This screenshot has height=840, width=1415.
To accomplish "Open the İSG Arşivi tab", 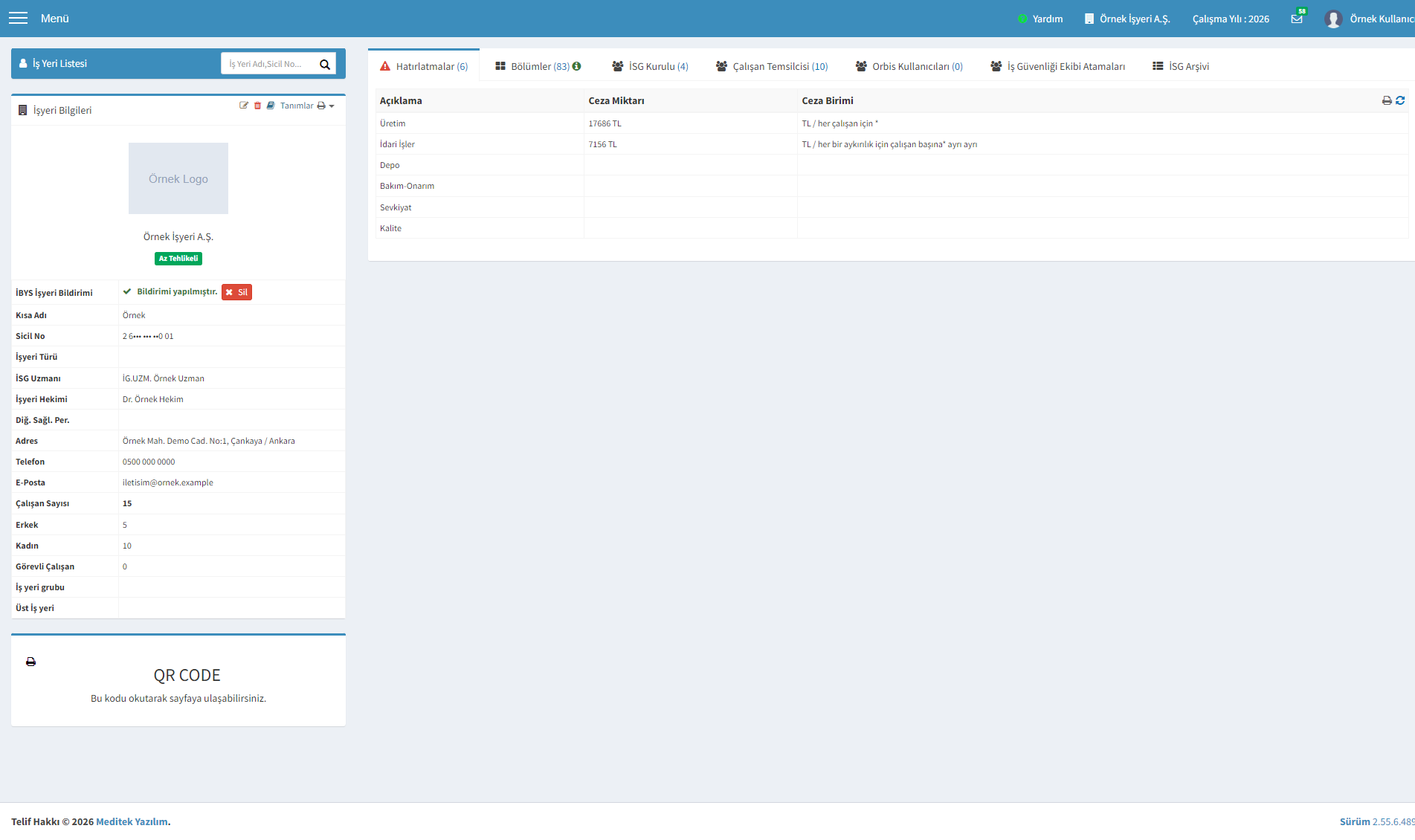I will 1181,66.
